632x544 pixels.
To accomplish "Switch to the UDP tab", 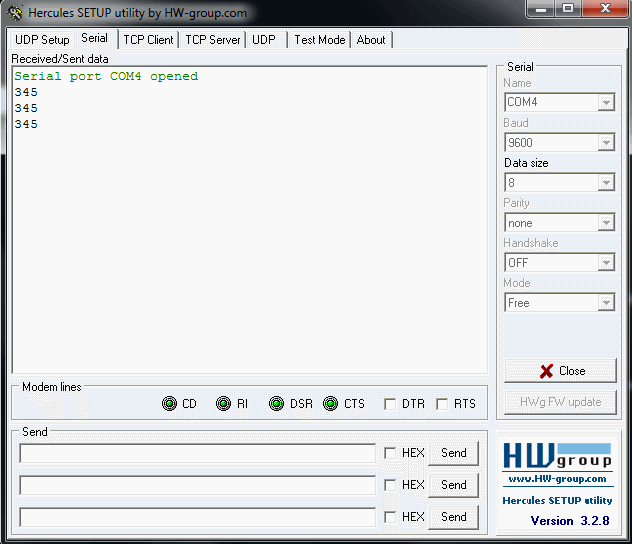I will tap(264, 40).
